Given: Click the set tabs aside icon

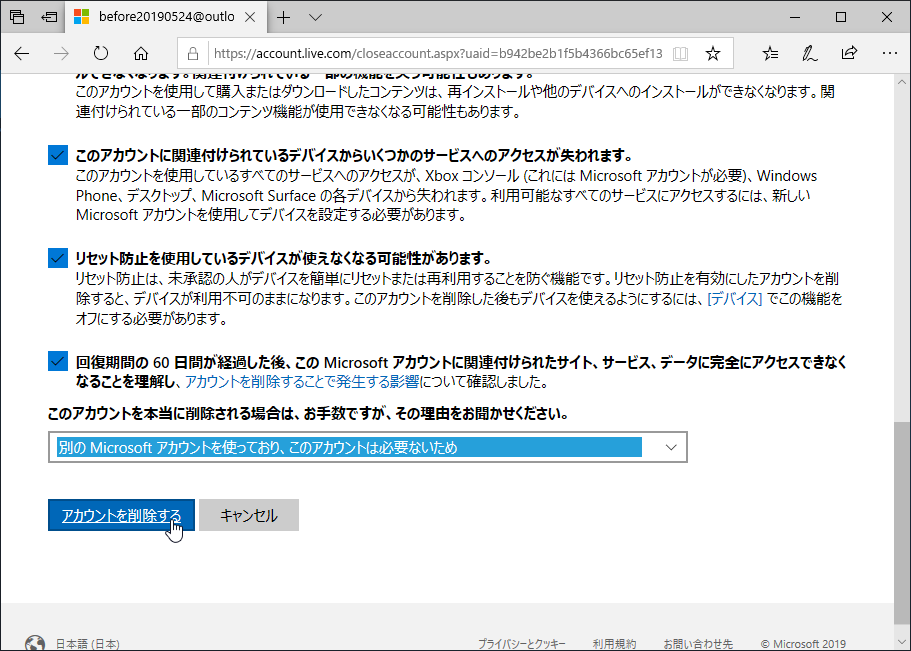Looking at the screenshot, I should coord(49,17).
